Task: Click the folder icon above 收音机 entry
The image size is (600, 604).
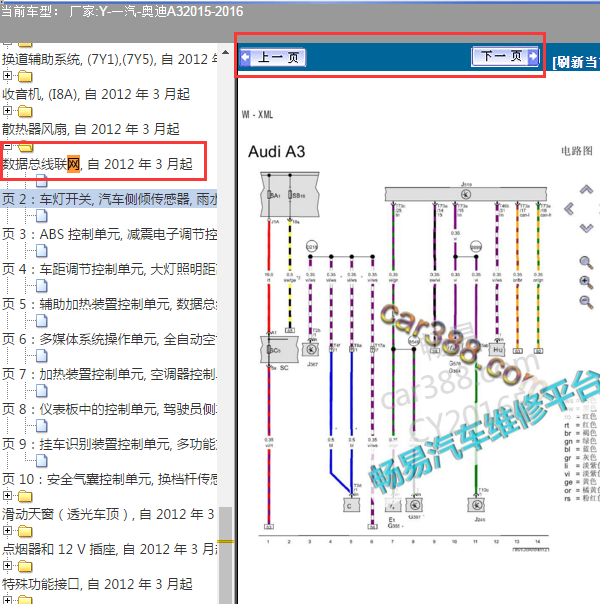Action: pyautogui.click(x=25, y=76)
